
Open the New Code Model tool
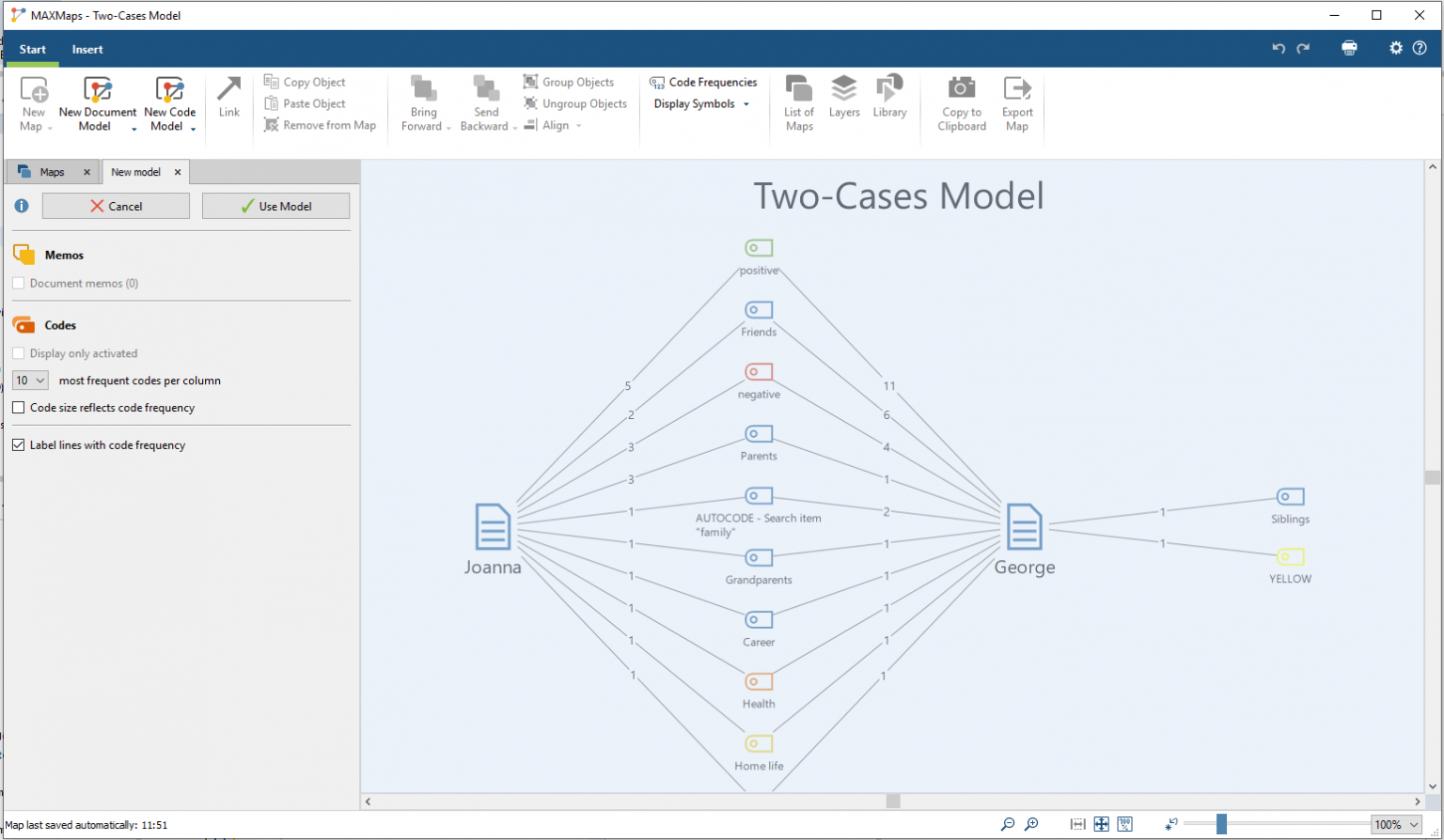point(169,101)
